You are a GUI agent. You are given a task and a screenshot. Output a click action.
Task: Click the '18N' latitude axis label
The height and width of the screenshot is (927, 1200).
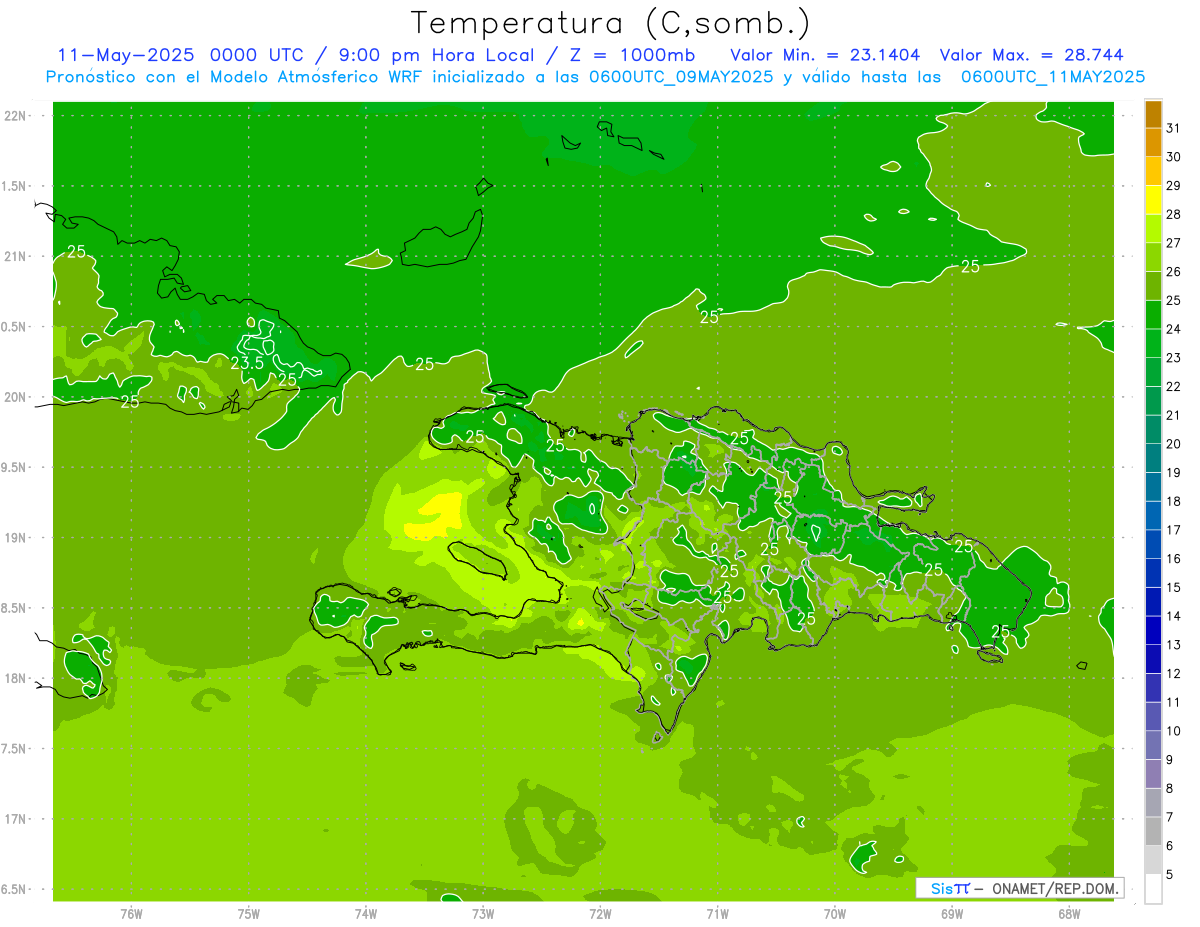[x=16, y=678]
